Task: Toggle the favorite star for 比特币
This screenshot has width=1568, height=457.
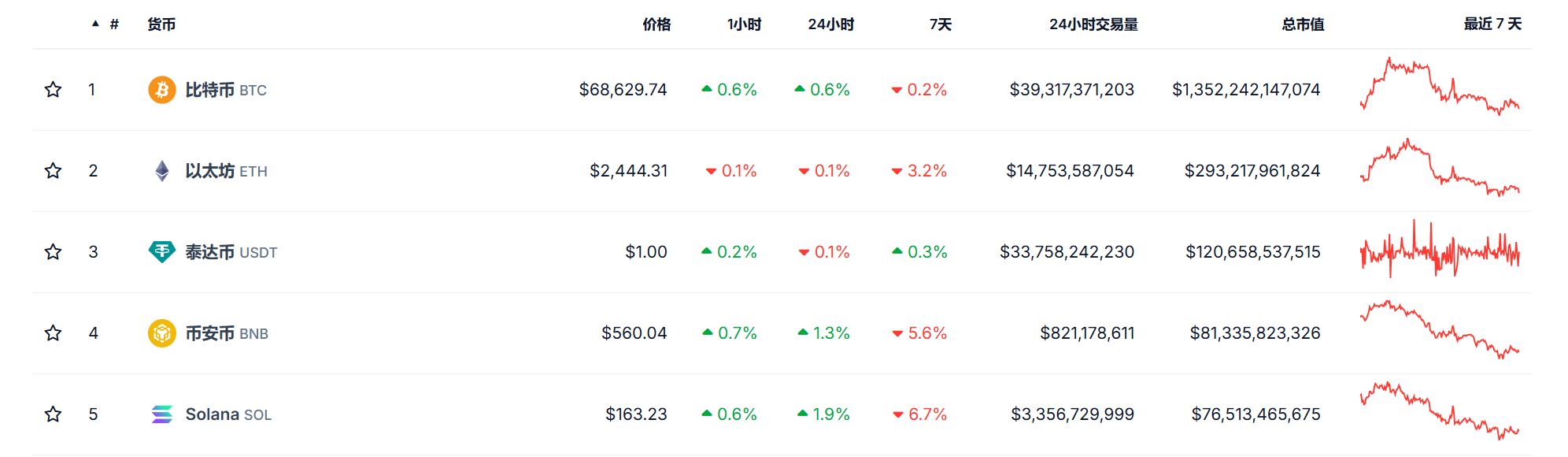Action: [53, 90]
